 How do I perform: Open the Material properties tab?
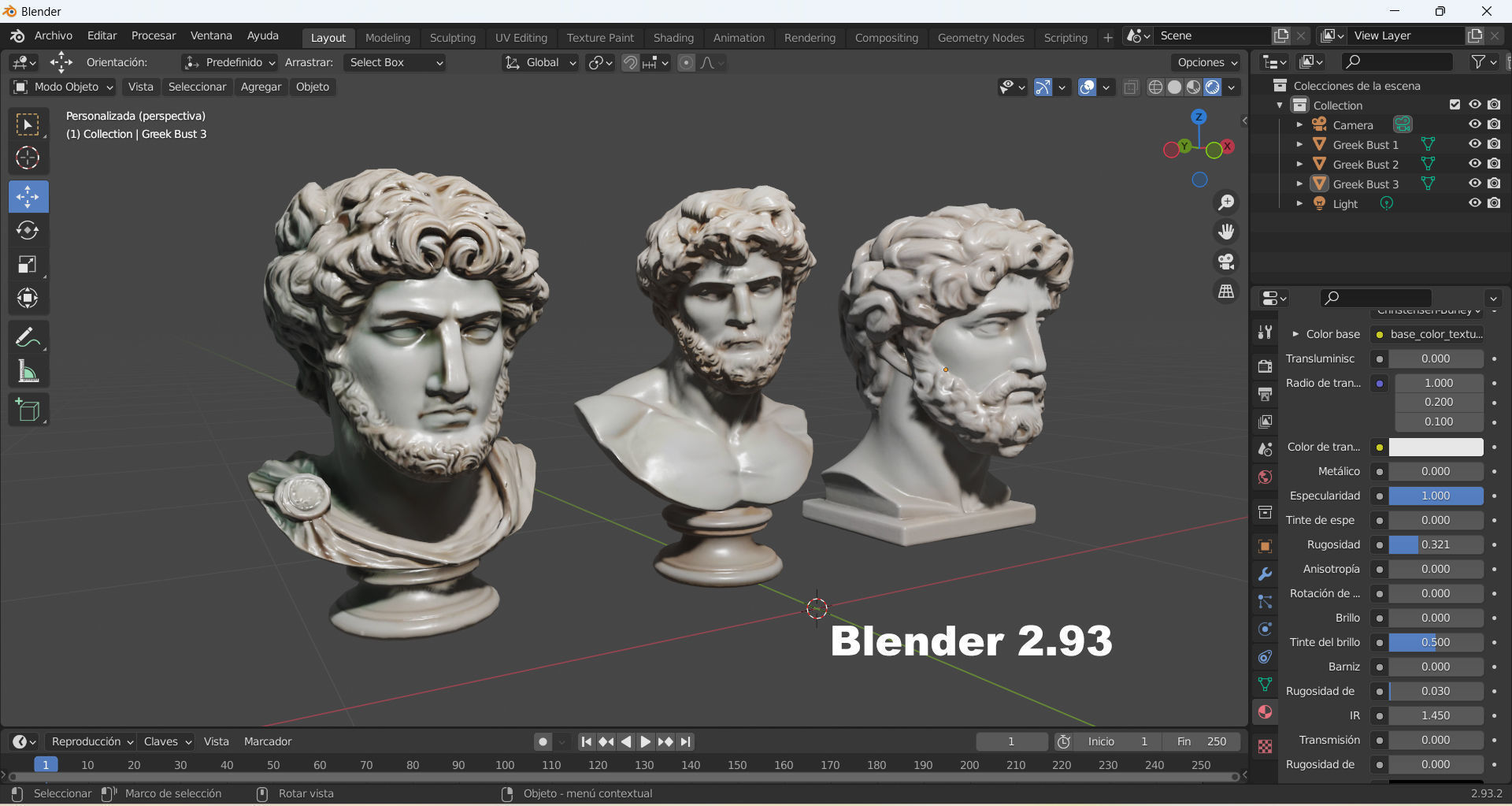1265,712
